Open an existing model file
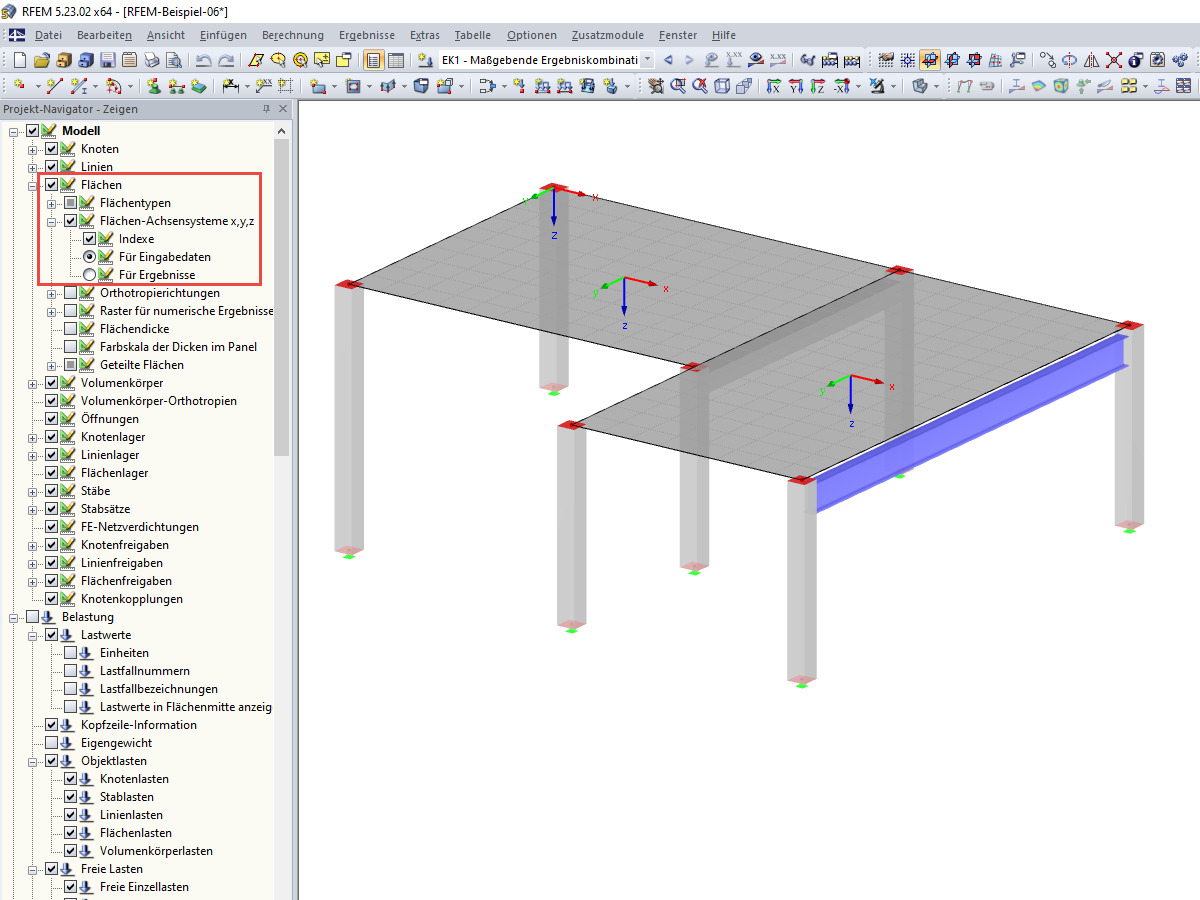 click(42, 60)
